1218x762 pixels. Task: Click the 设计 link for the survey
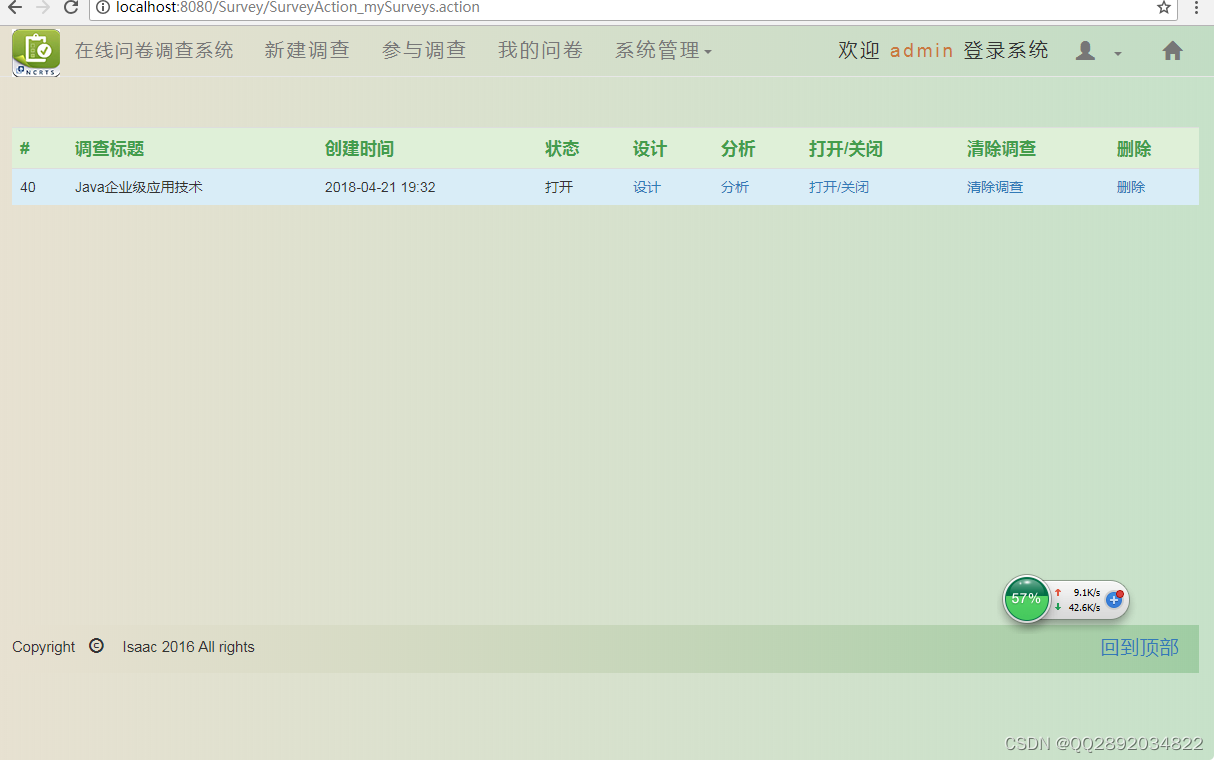pos(647,186)
